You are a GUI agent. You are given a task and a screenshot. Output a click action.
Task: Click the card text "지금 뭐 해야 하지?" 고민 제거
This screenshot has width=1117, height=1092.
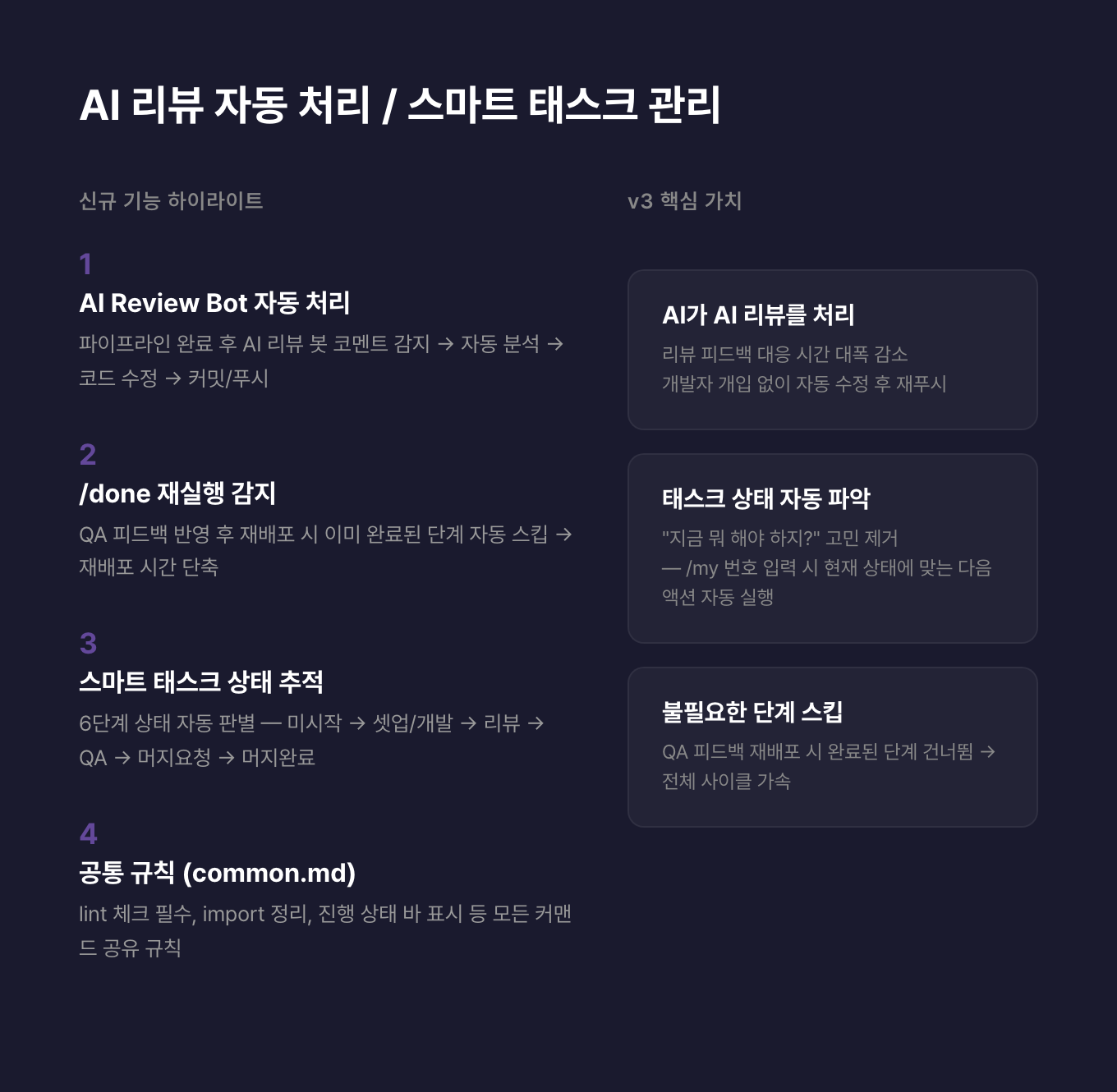point(779,538)
